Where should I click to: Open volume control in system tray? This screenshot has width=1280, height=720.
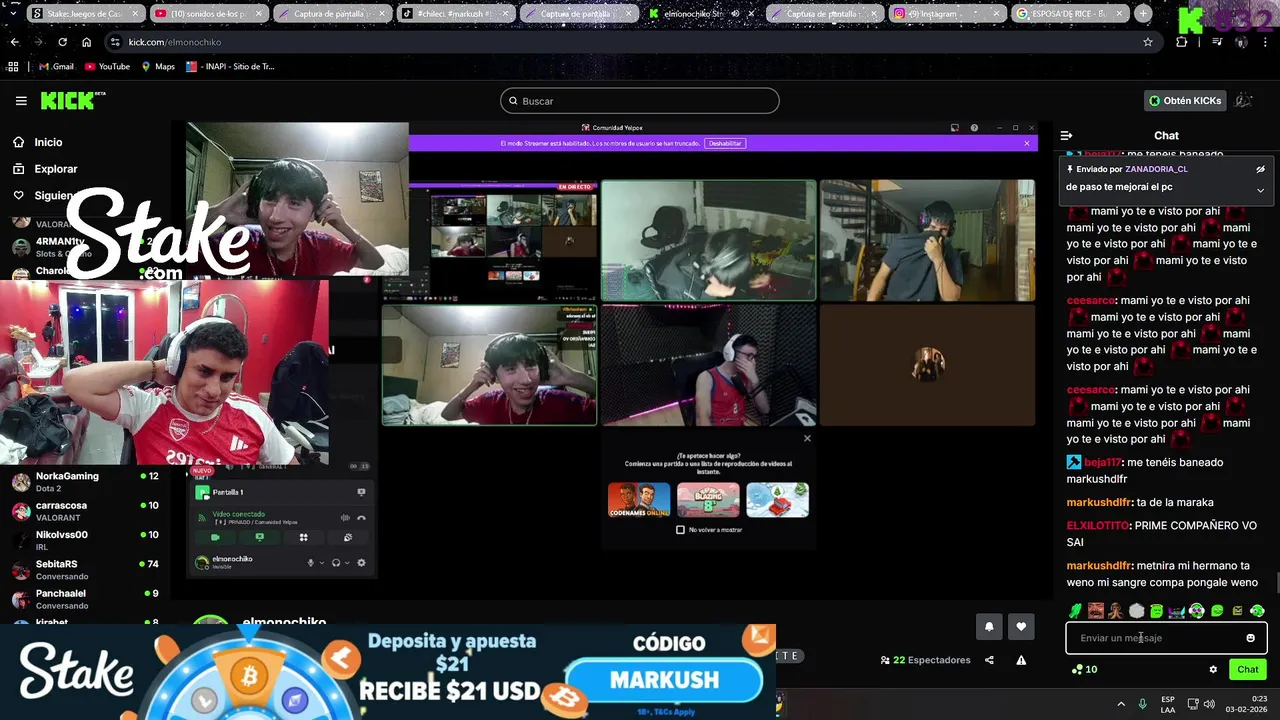pos(1209,704)
